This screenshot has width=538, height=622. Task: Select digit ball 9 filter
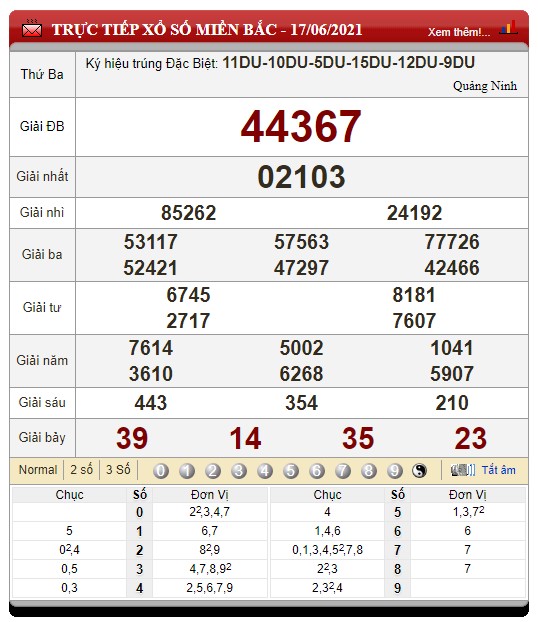(395, 471)
